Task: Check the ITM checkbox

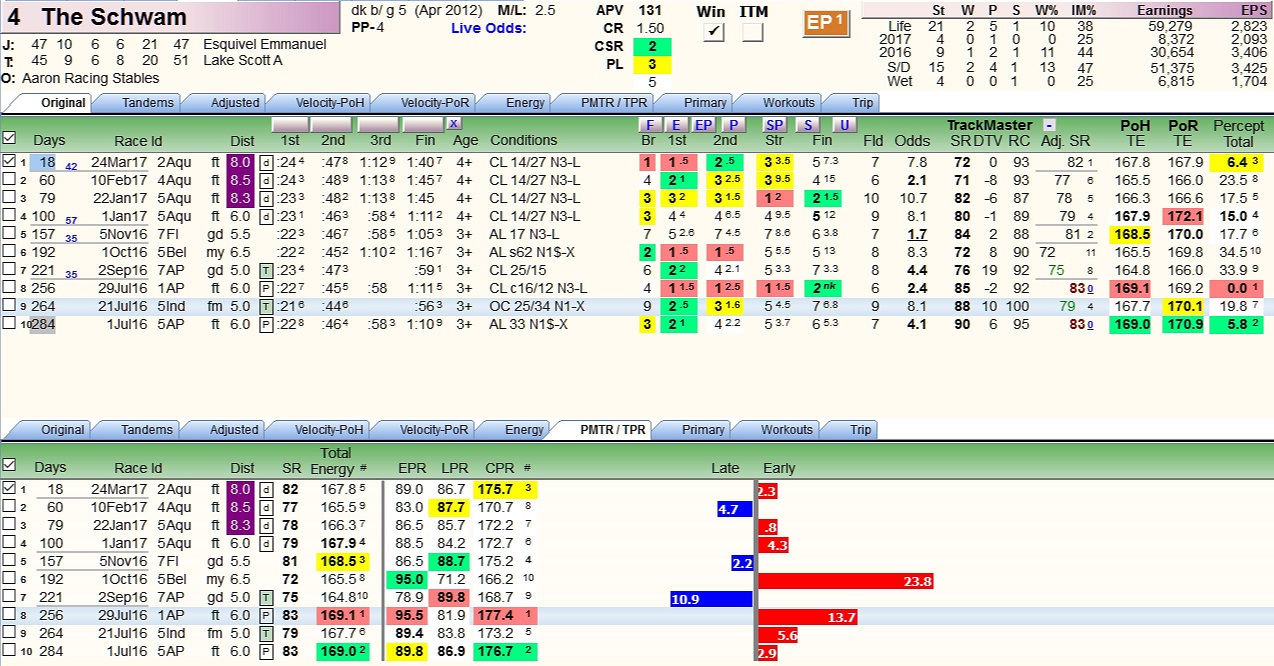Action: (x=753, y=32)
